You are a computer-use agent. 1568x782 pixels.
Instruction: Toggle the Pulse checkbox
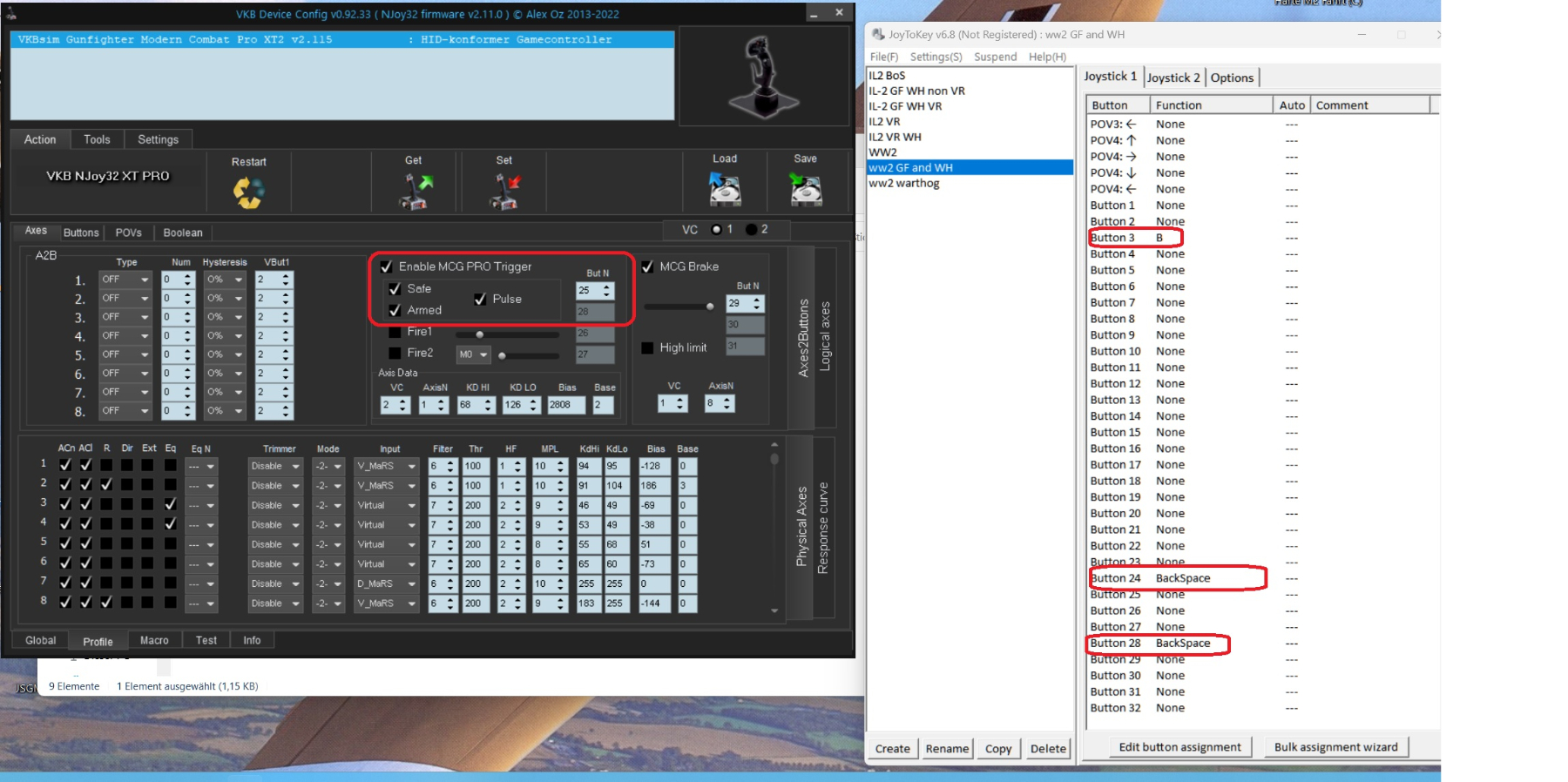[x=480, y=299]
